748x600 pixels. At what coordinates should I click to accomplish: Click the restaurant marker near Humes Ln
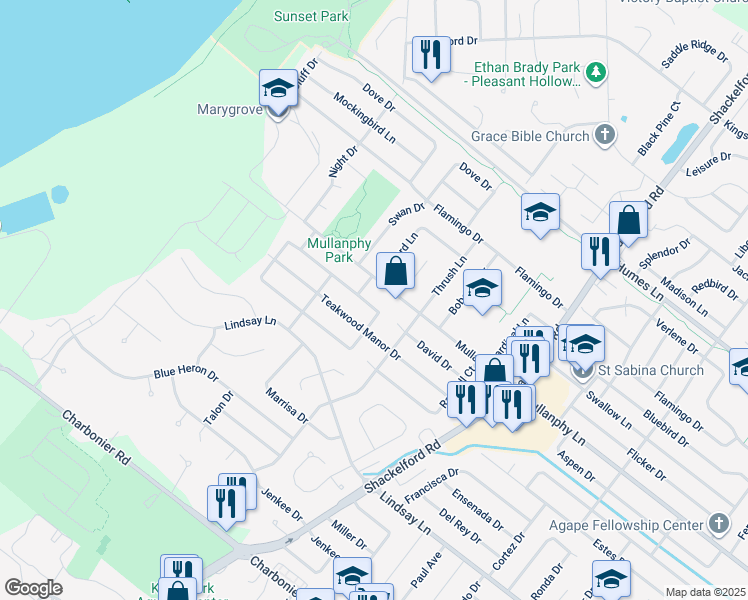tap(600, 252)
